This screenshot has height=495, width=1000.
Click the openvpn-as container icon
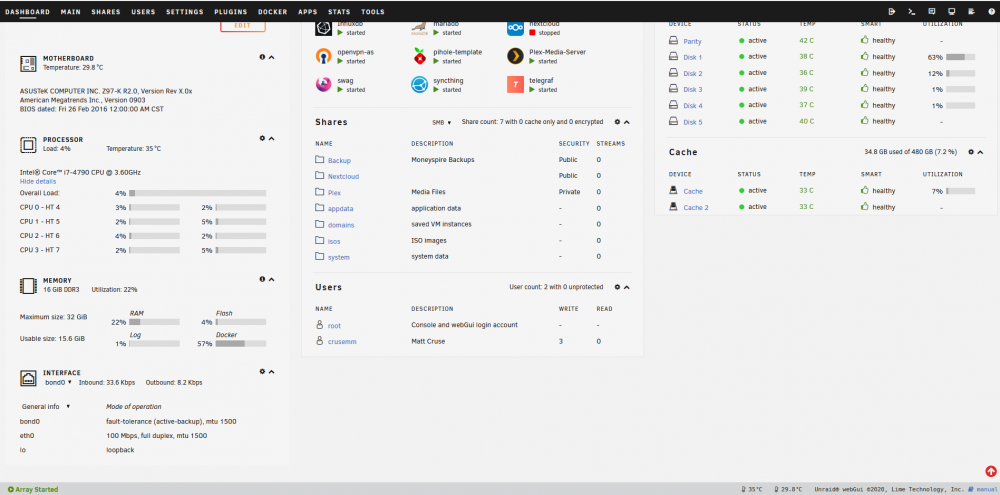(324, 56)
